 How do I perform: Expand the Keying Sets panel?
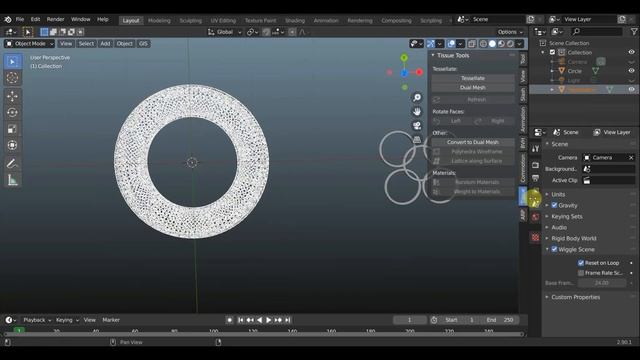click(x=567, y=216)
